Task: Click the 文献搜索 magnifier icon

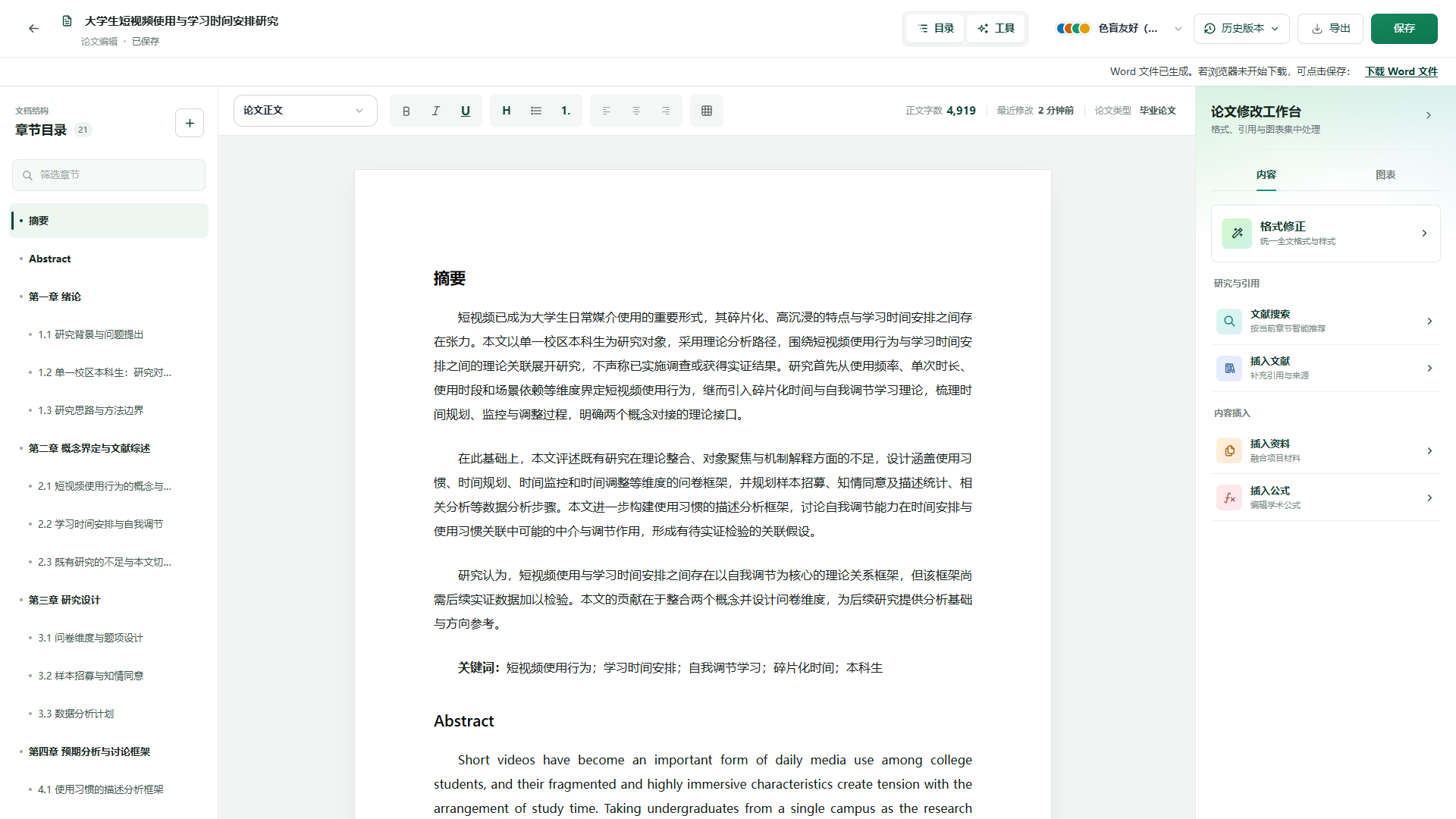Action: (x=1229, y=322)
